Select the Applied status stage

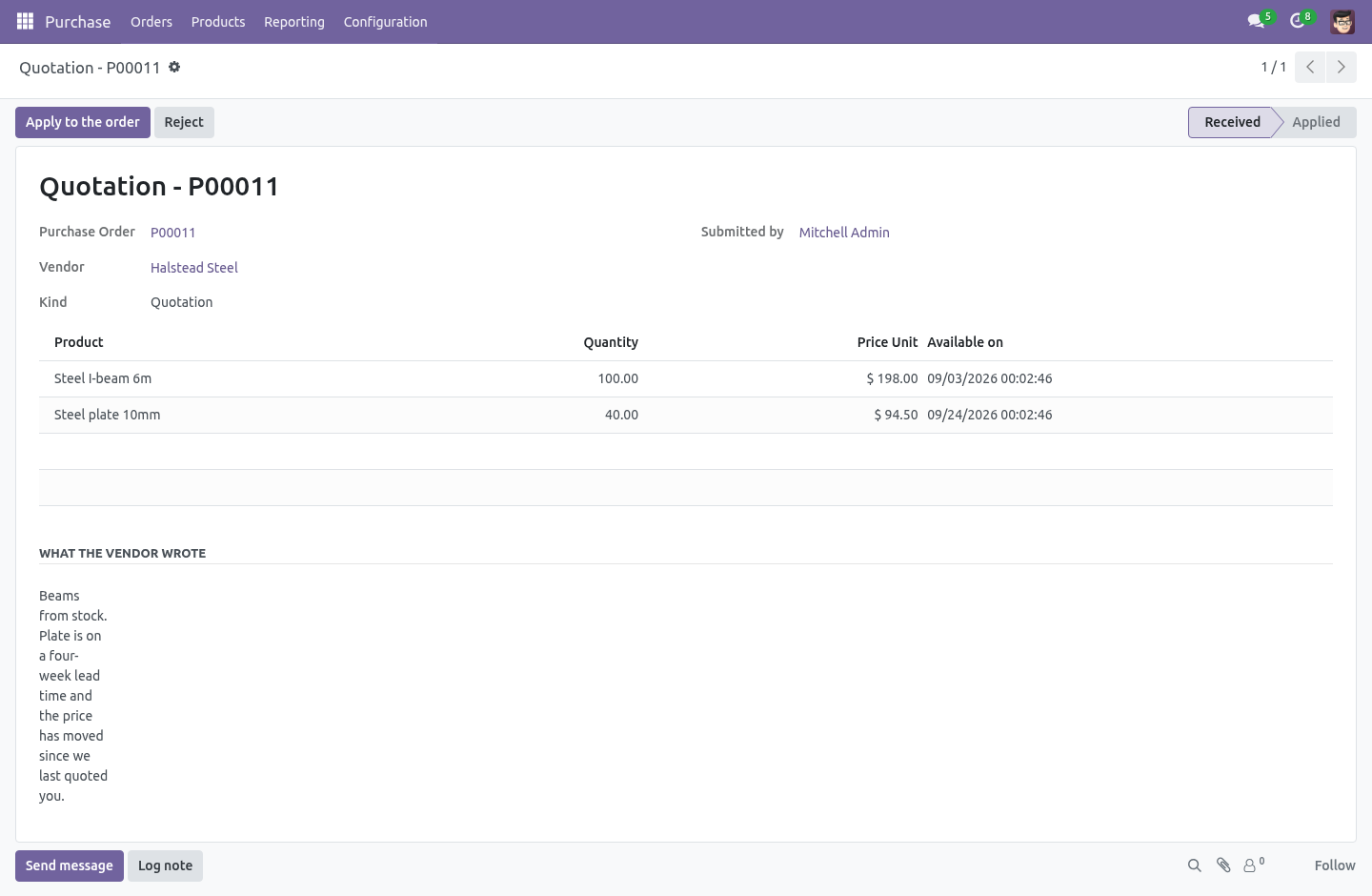pos(1316,122)
